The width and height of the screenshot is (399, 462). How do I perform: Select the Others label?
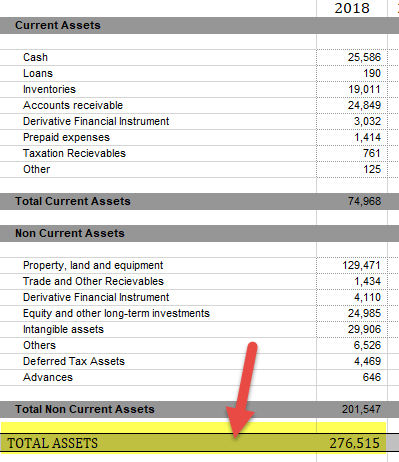[39, 345]
